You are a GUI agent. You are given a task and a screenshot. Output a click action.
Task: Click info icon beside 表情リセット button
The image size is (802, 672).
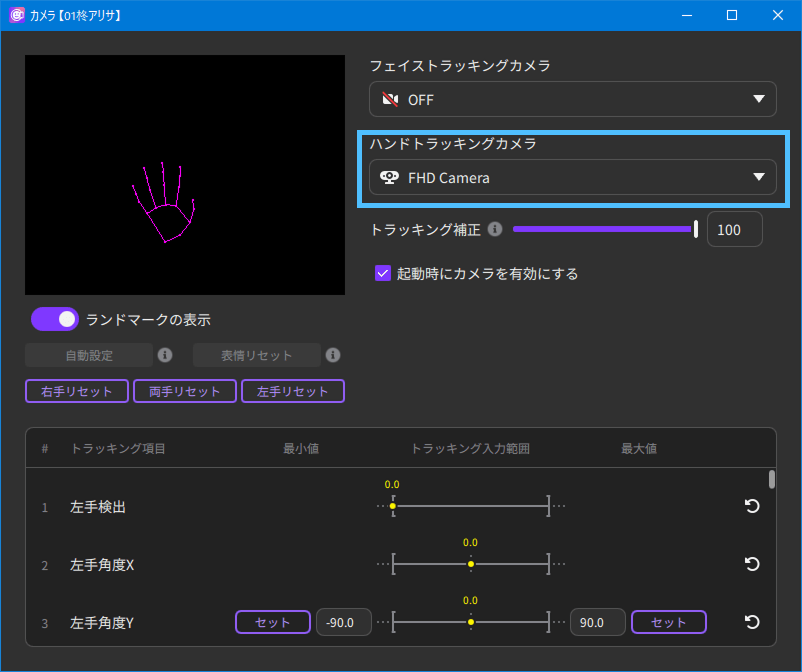[334, 355]
